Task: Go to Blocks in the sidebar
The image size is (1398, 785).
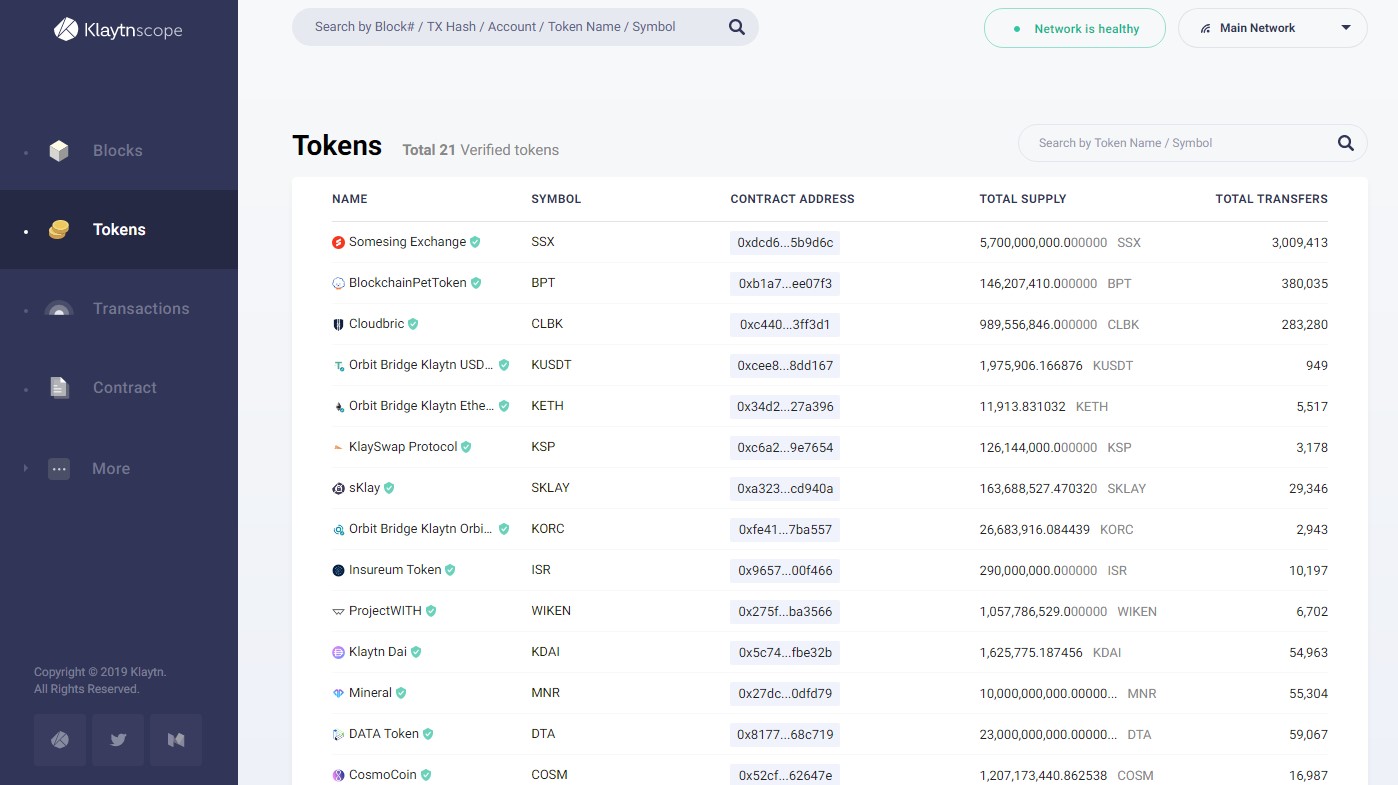Action: point(117,151)
